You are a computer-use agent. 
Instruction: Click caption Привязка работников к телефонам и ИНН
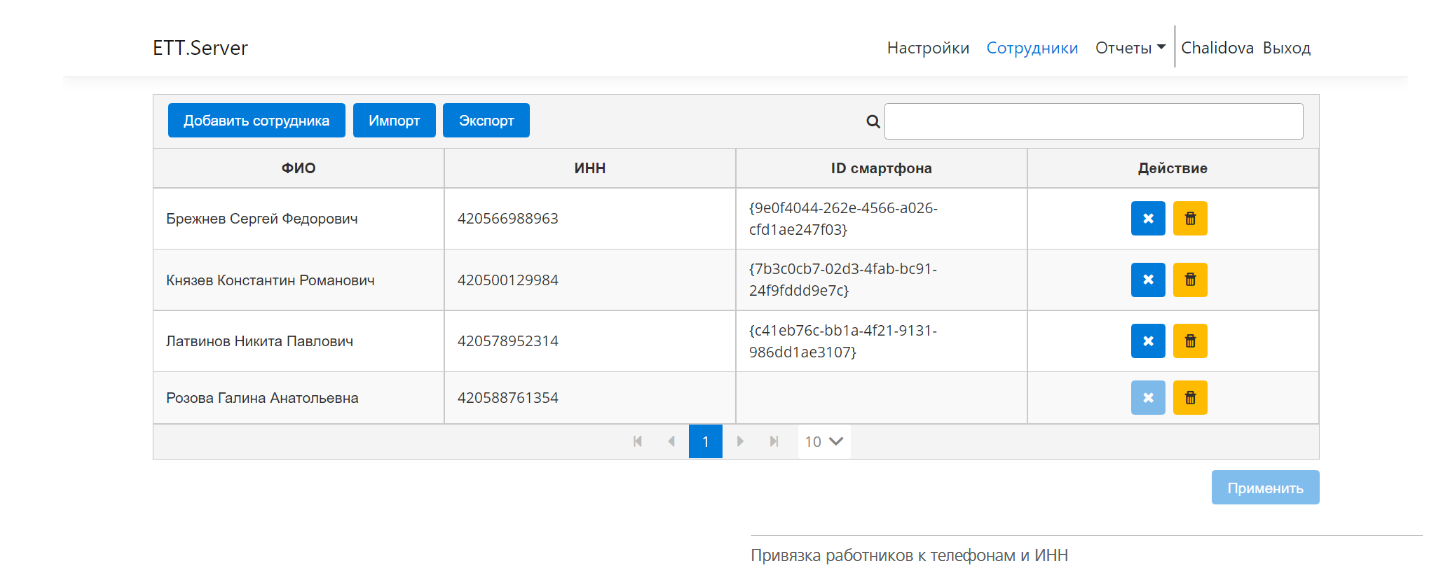[x=910, y=555]
